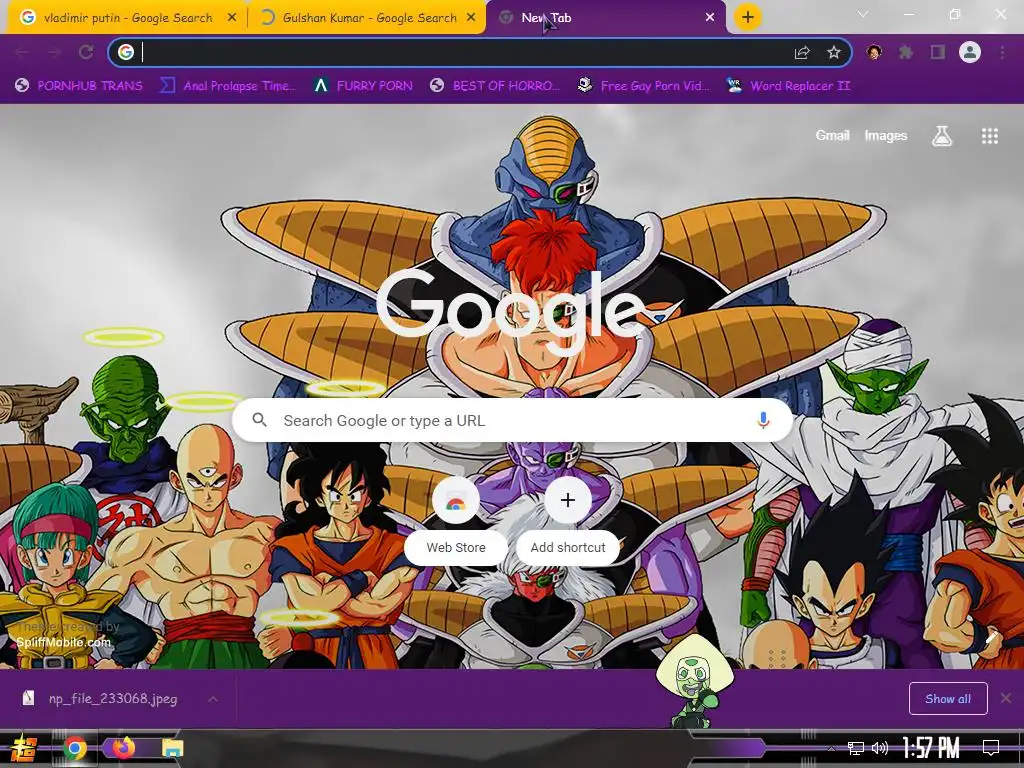This screenshot has width=1024, height=768.
Task: Open the Free Gay Porn Vid... bookmark
Action: [x=643, y=86]
